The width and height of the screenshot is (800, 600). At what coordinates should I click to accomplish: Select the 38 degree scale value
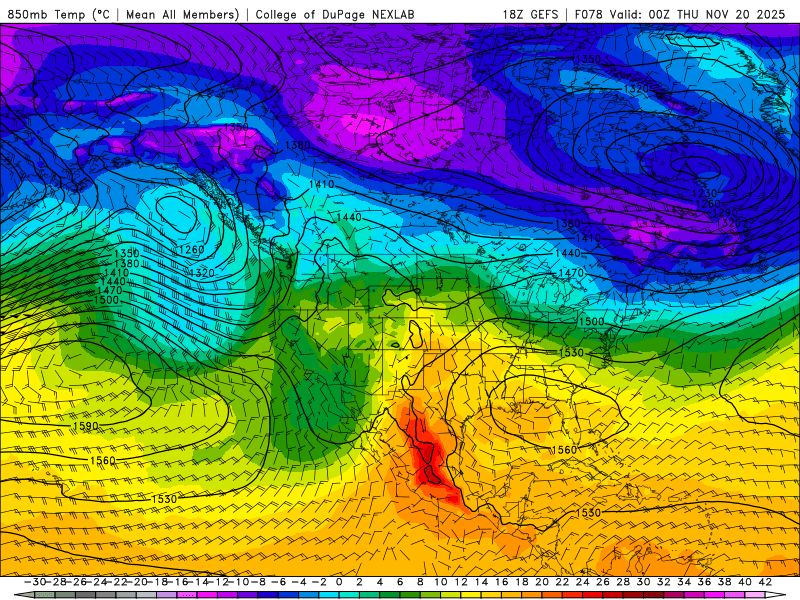click(724, 582)
